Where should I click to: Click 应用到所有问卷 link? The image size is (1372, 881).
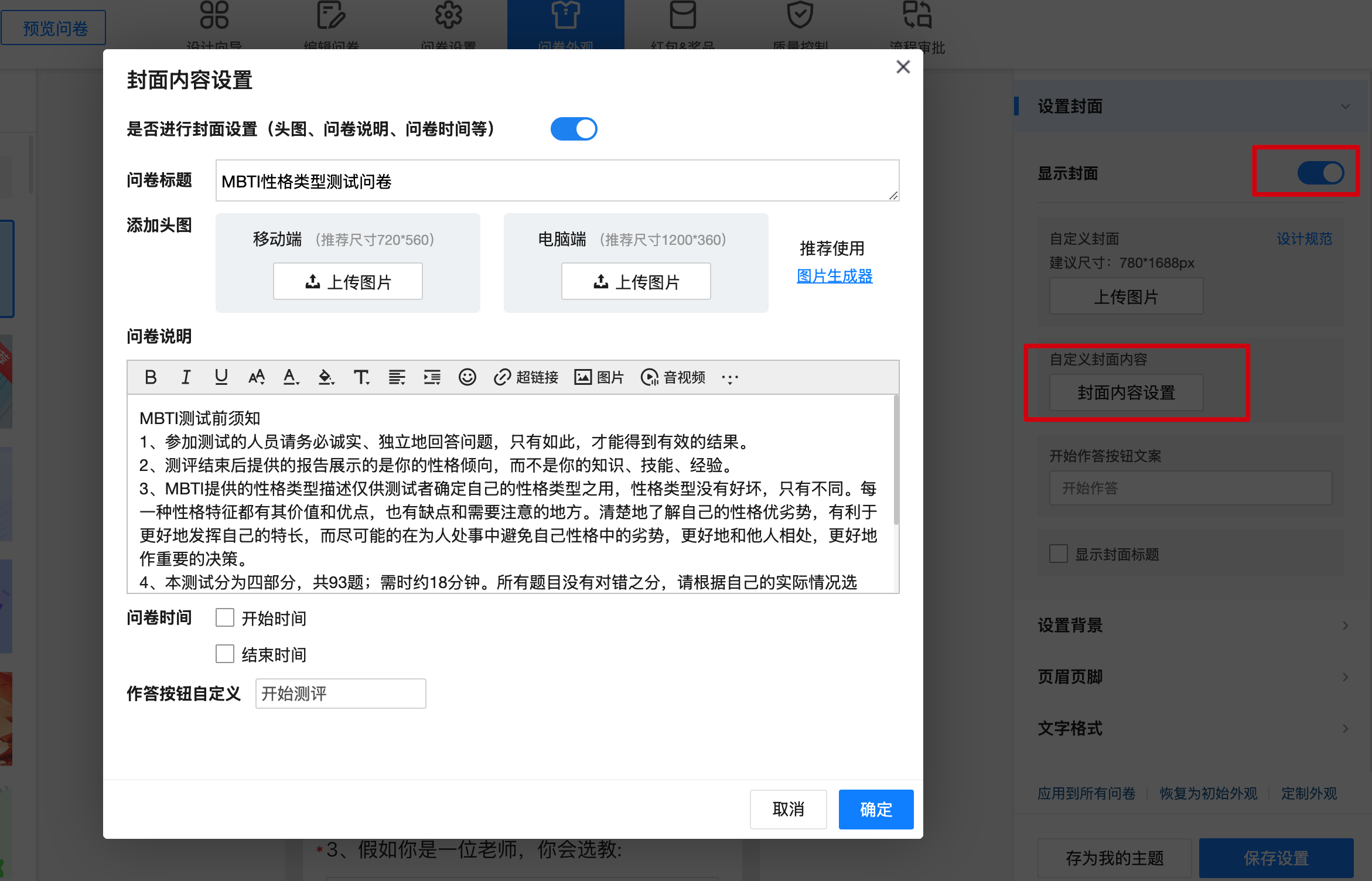1086,793
